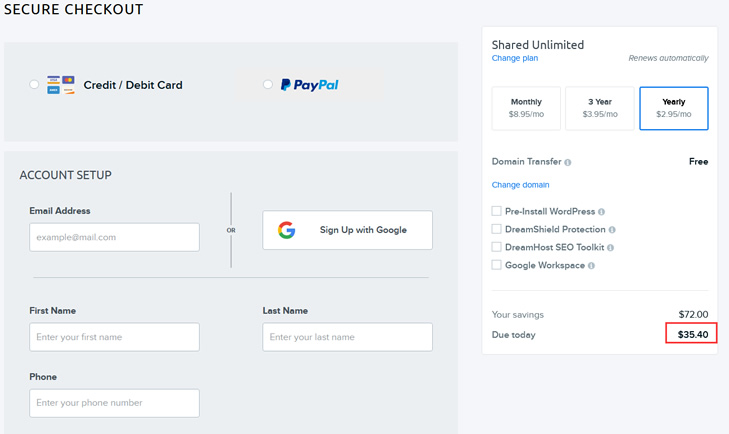Screen dimensions: 729x434
Task: Focus the Email Address input field
Action: [114, 237]
